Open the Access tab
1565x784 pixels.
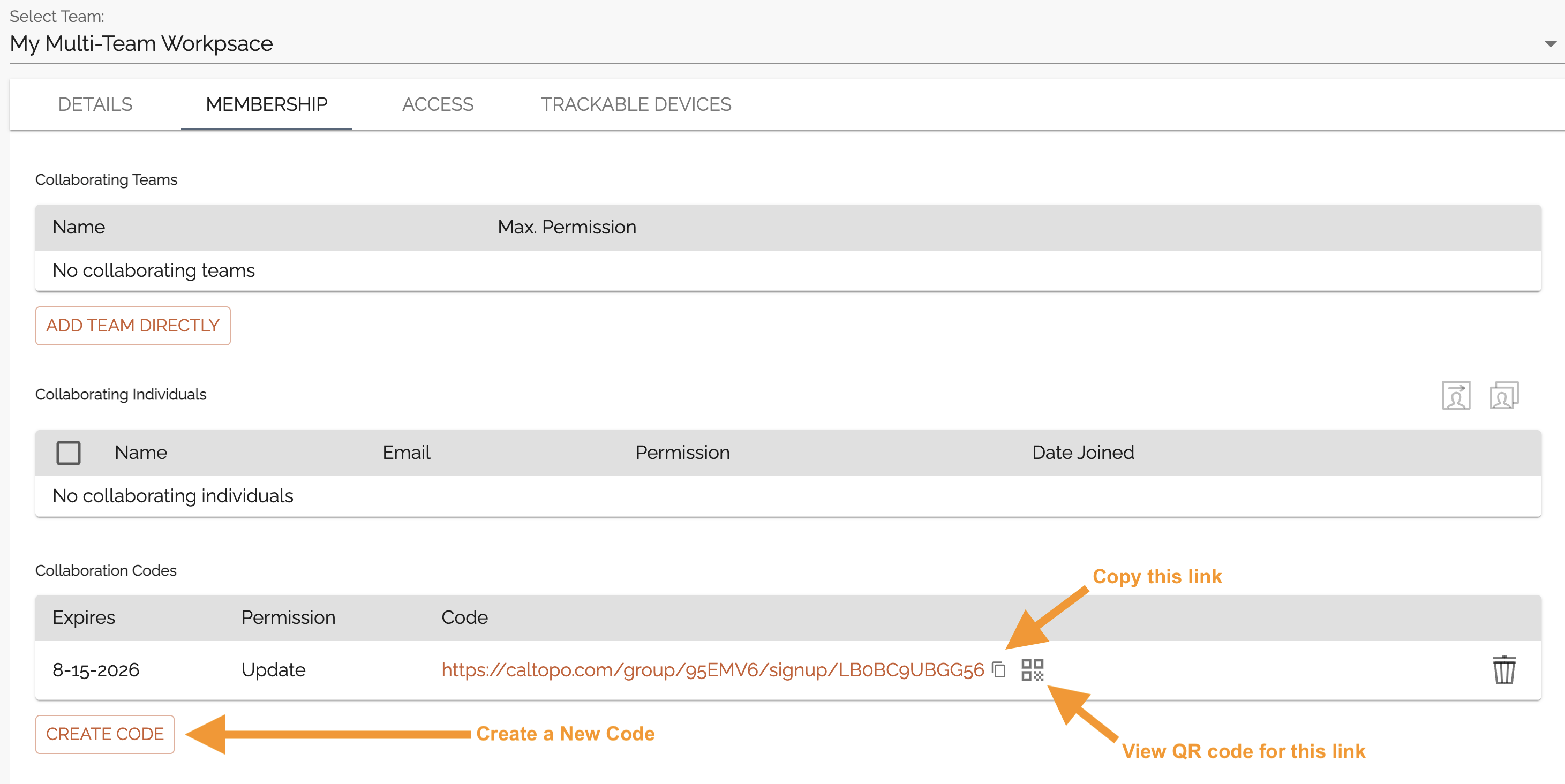(x=438, y=104)
